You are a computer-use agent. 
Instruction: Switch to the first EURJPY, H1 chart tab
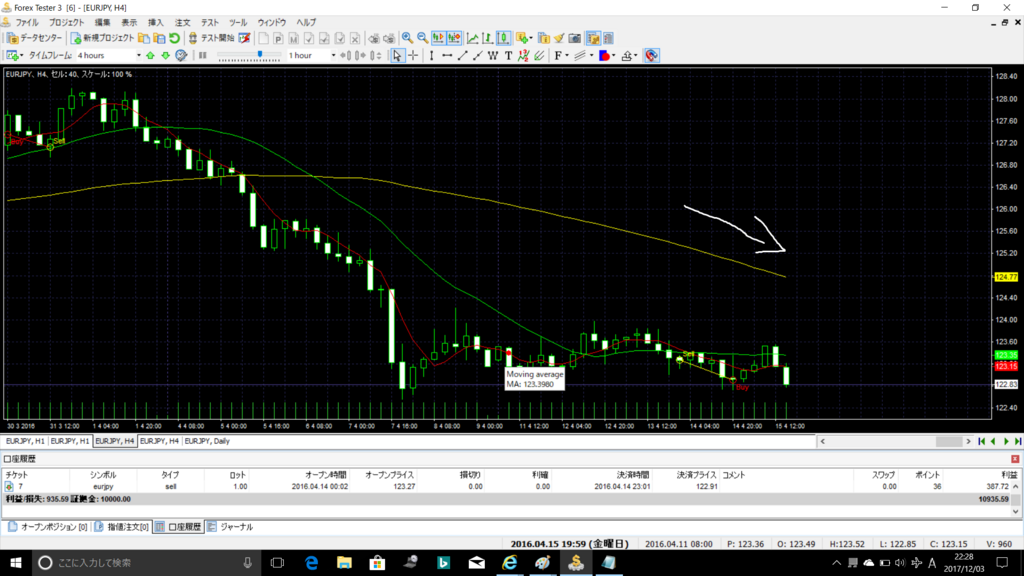[x=25, y=441]
